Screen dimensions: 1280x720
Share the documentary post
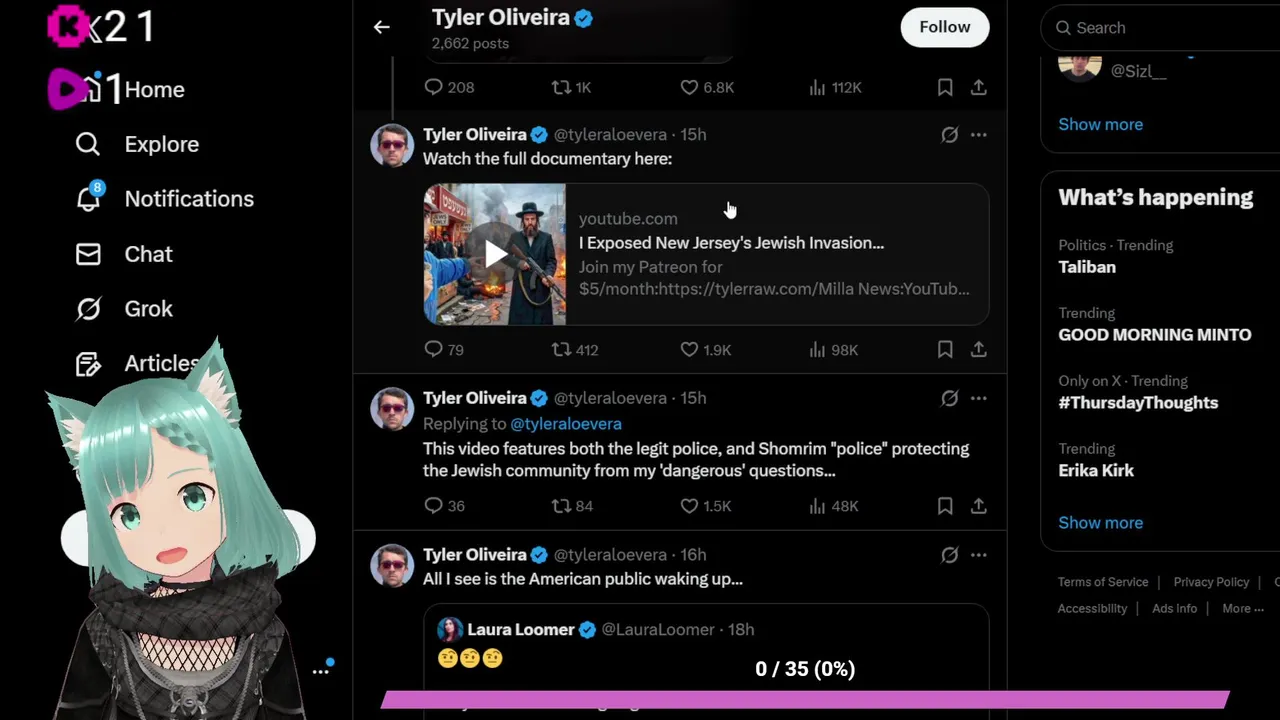(x=978, y=349)
